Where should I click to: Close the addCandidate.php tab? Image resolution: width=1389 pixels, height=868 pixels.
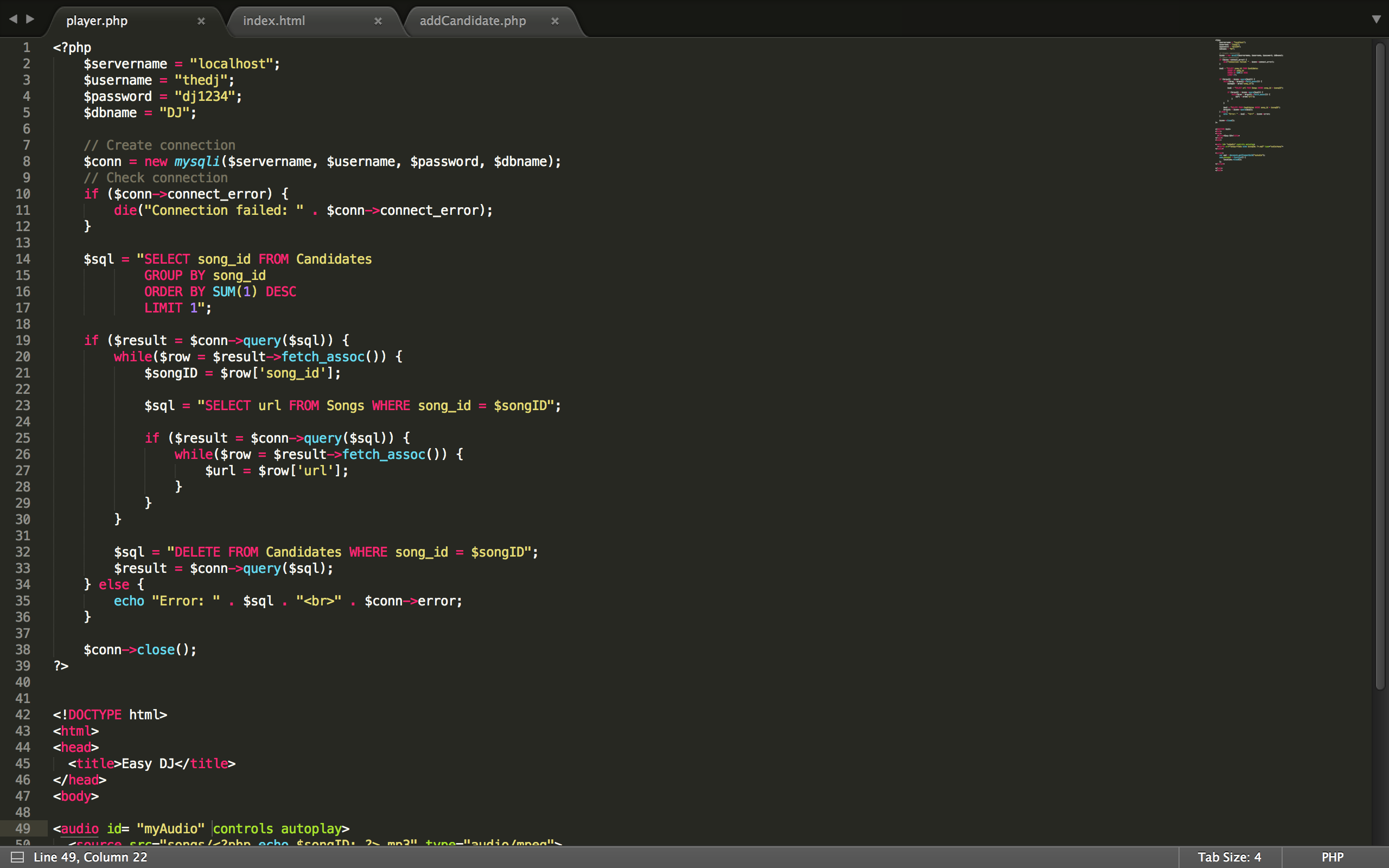[x=555, y=21]
